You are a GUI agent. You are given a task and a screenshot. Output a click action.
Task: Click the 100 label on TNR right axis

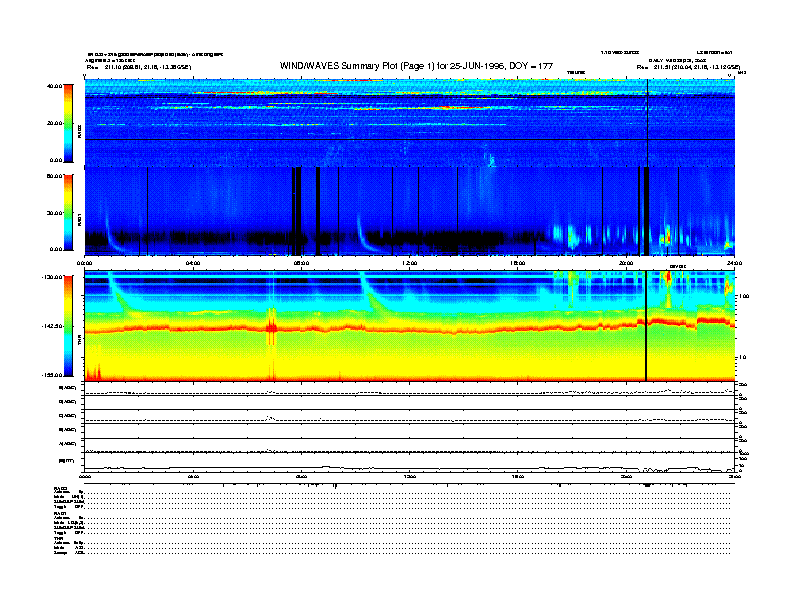pyautogui.click(x=744, y=296)
